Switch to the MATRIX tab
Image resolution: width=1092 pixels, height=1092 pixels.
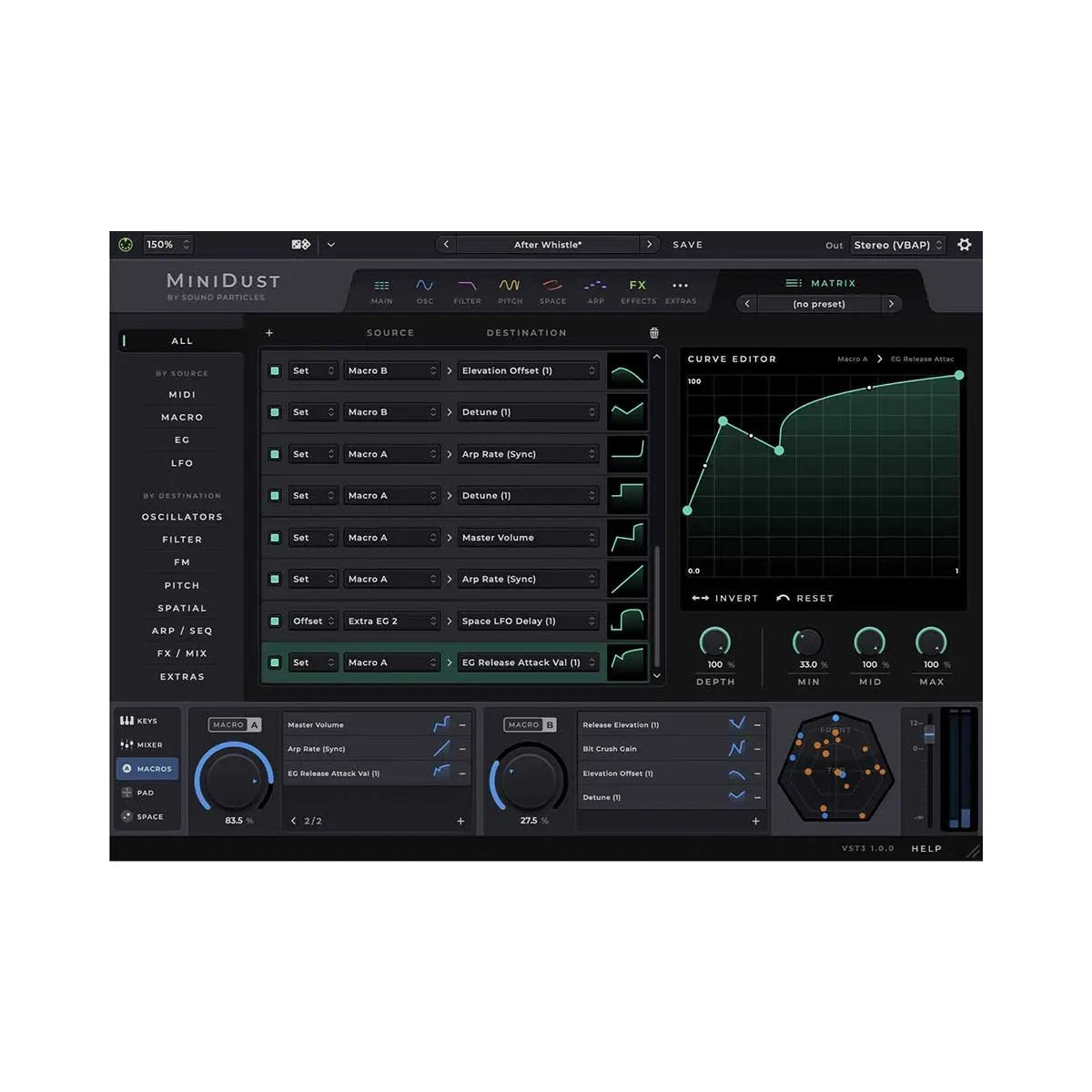pos(821,282)
